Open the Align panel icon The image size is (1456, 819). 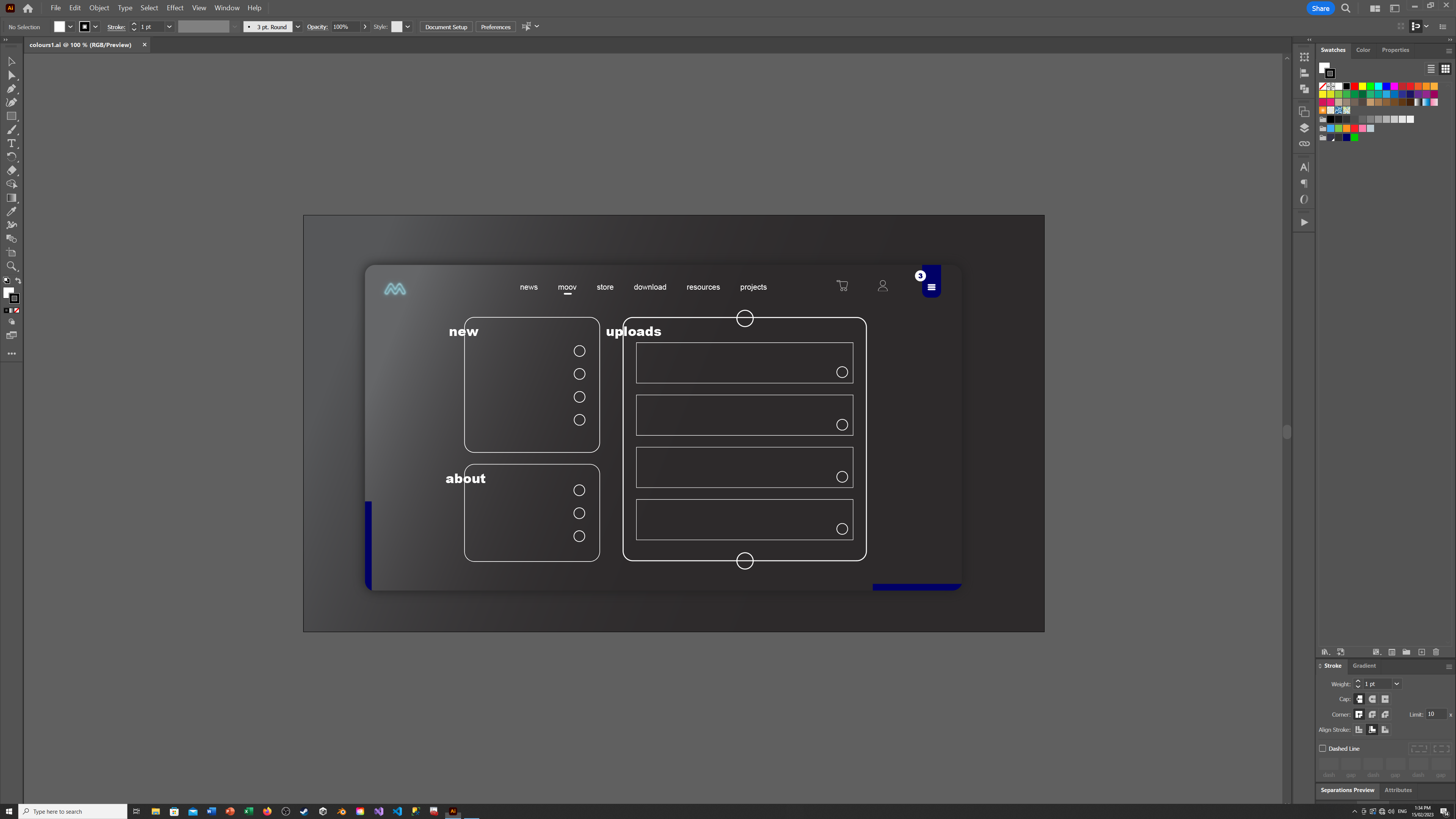pos(1304,73)
